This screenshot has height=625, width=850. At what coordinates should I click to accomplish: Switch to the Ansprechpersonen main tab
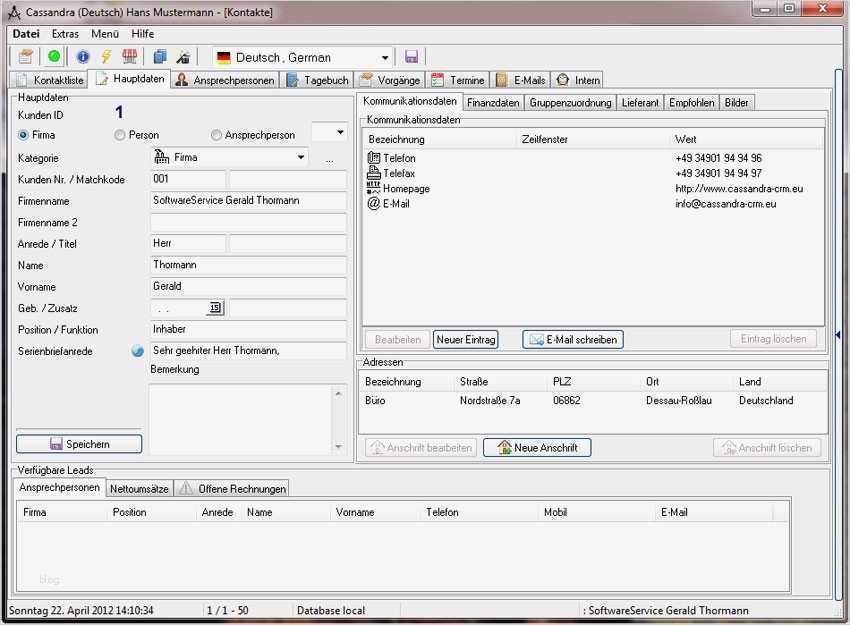coord(225,80)
